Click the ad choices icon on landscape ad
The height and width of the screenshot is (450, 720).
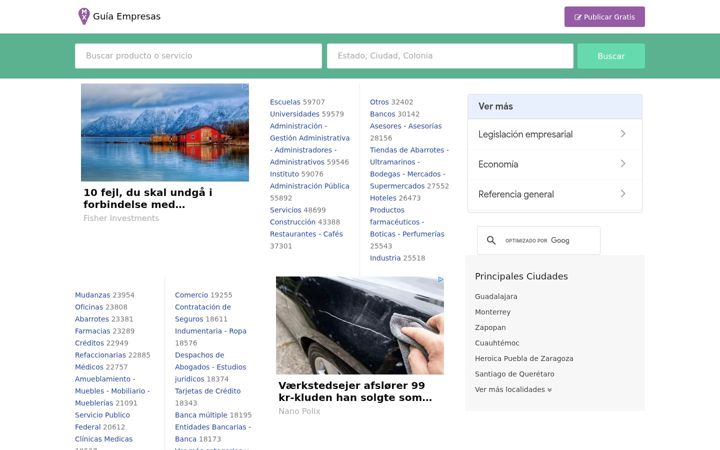click(246, 86)
